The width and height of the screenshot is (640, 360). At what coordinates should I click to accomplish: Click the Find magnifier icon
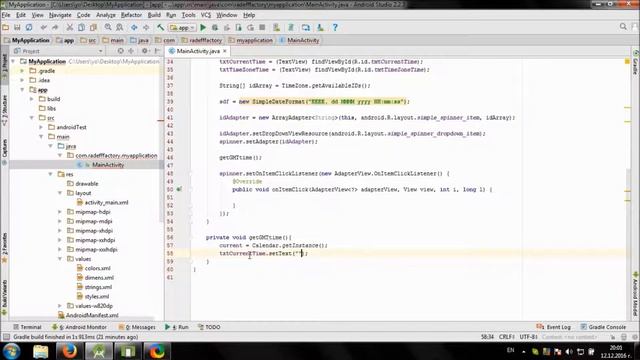(108, 27)
